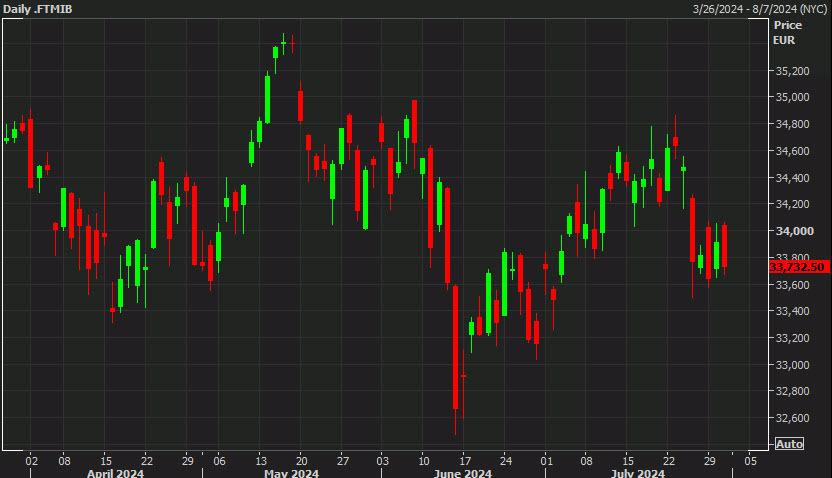Click the Auto scale button
Viewport: 832px width, 478px height.
coord(789,444)
